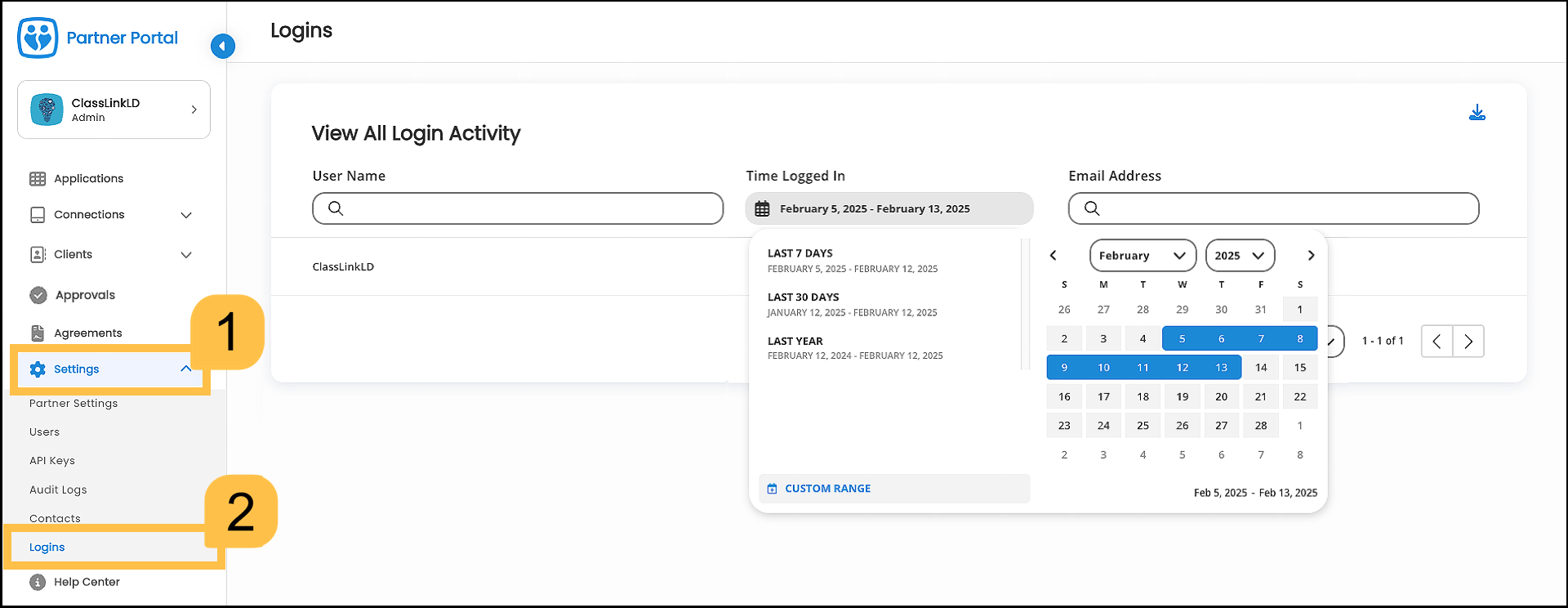The height and width of the screenshot is (608, 1568).
Task: Expand the Connections menu chevron
Action: tap(186, 215)
